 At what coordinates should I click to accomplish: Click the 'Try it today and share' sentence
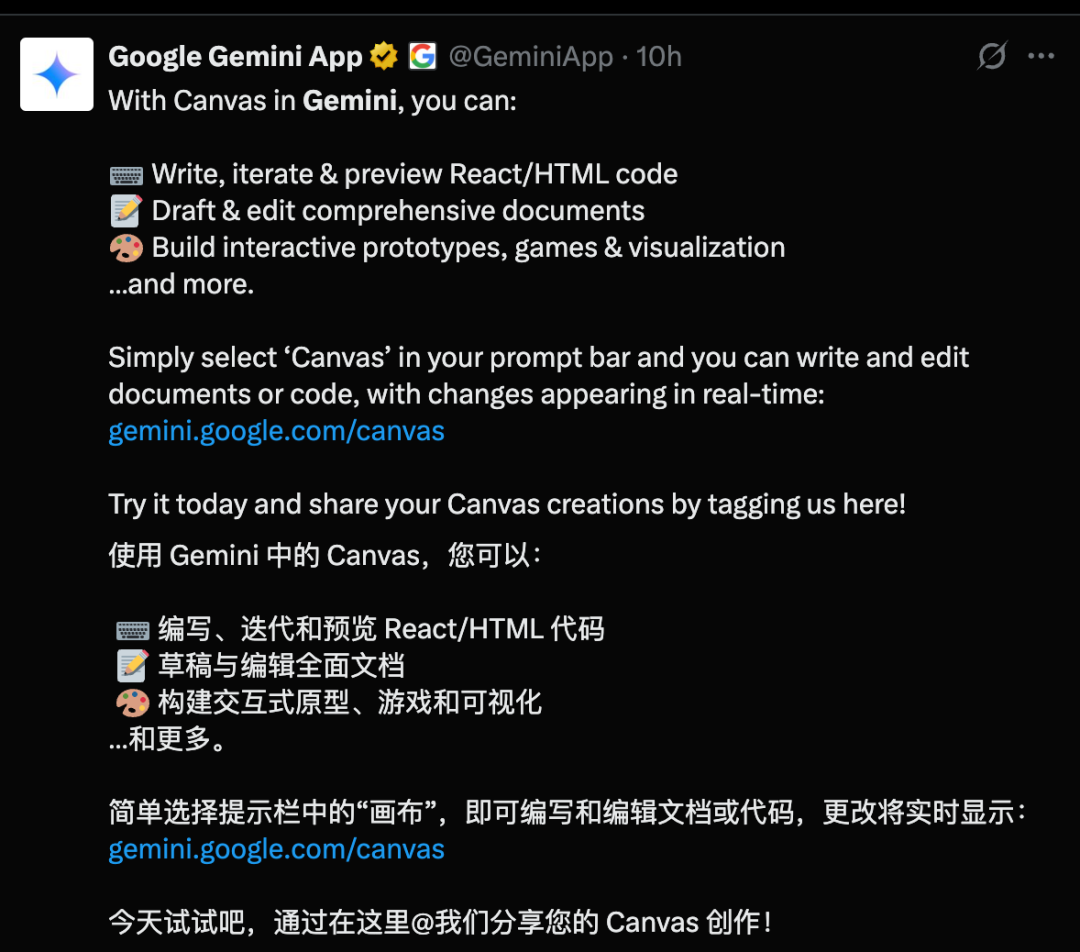507,504
